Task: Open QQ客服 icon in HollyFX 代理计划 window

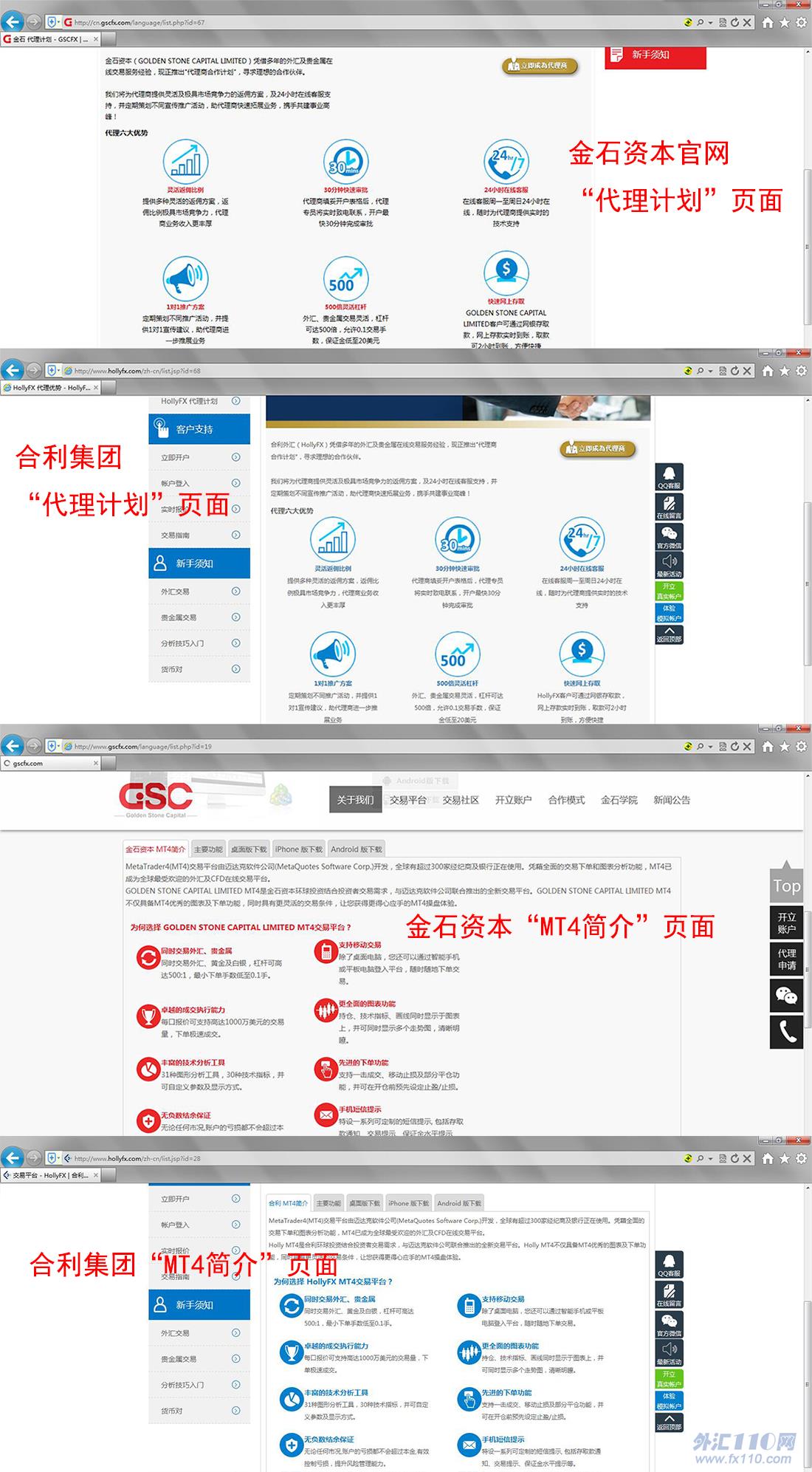Action: 669,477
